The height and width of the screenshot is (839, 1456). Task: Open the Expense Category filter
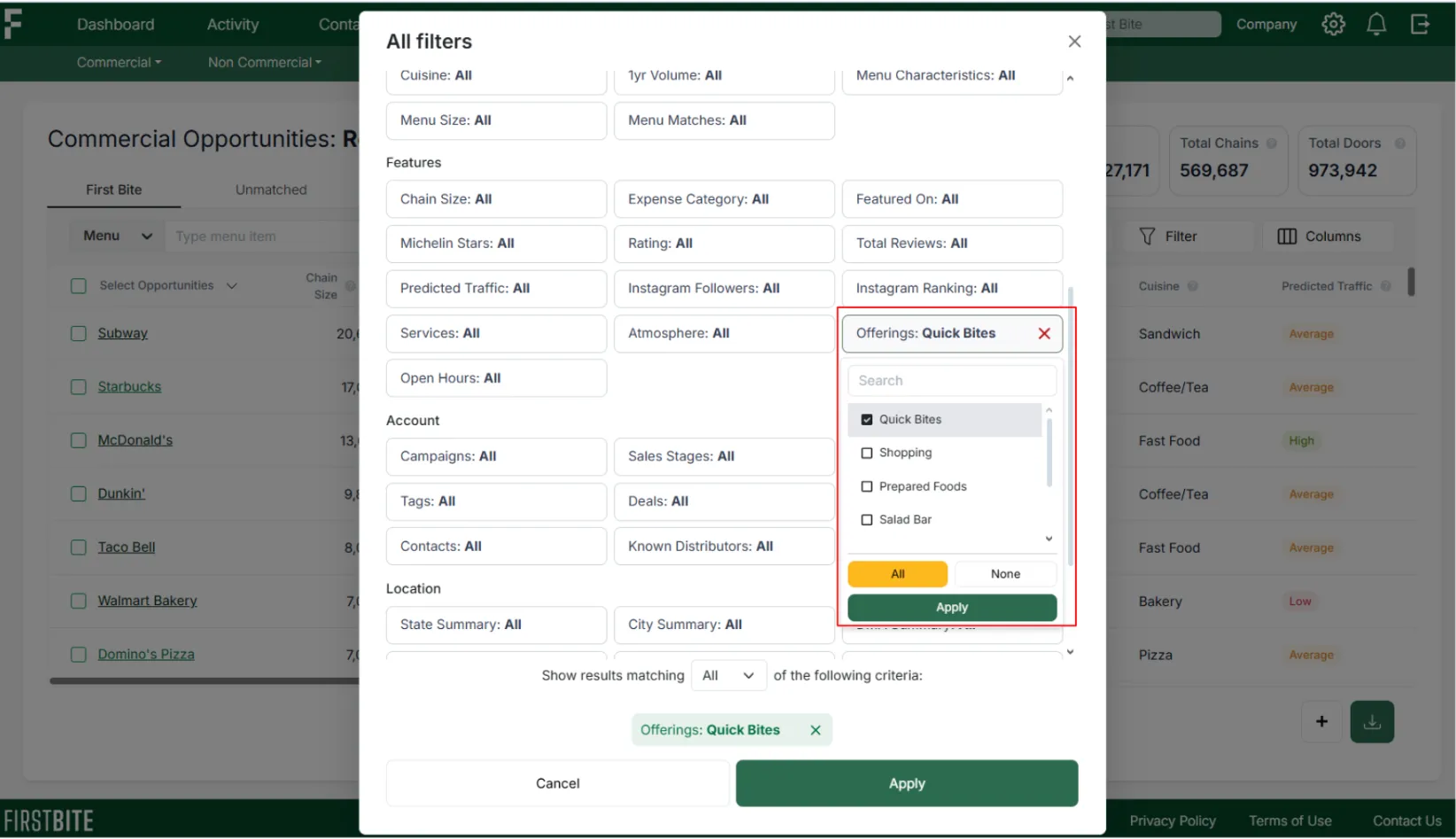724,199
